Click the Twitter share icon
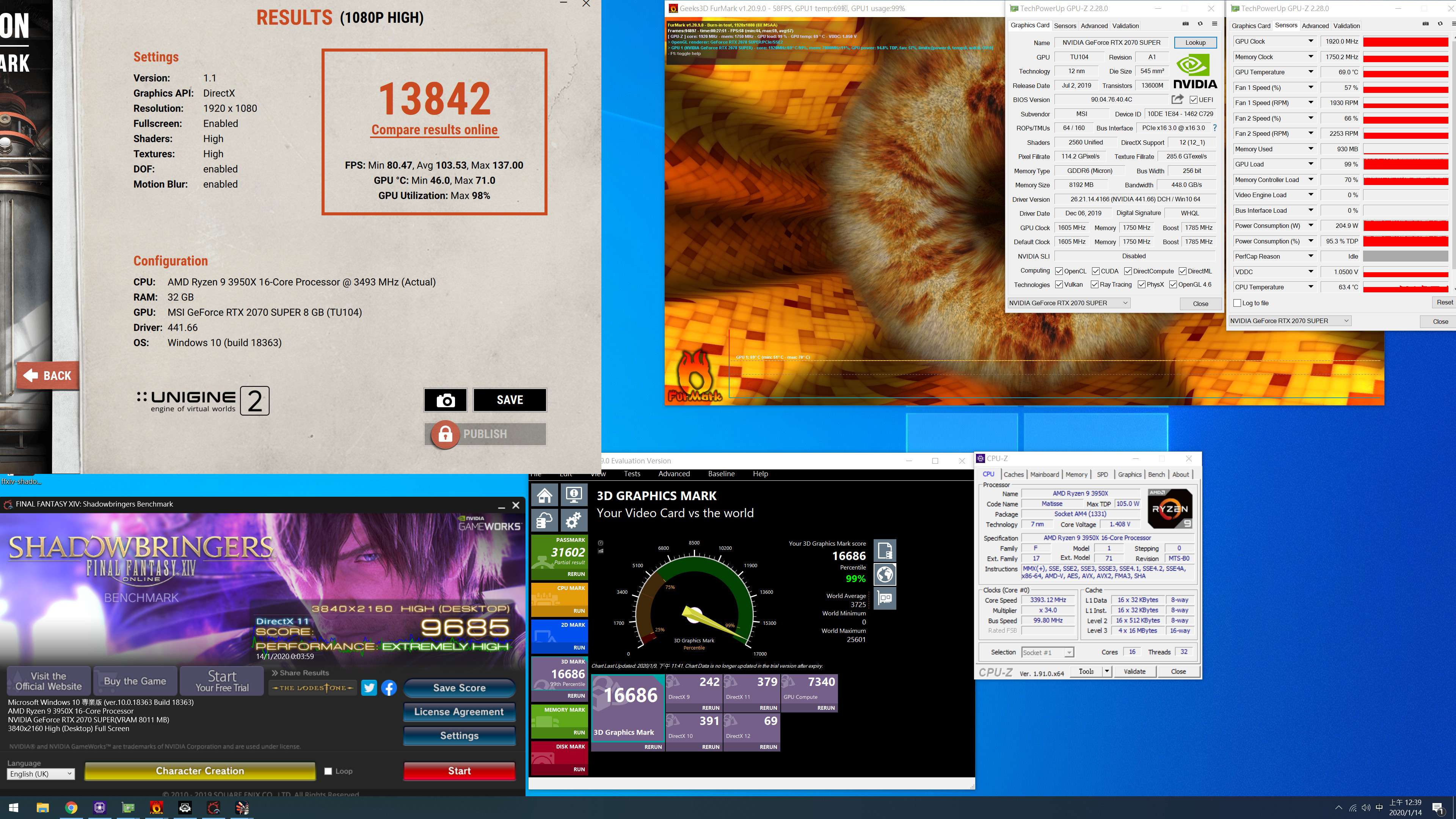The width and height of the screenshot is (1456, 819). (x=369, y=687)
